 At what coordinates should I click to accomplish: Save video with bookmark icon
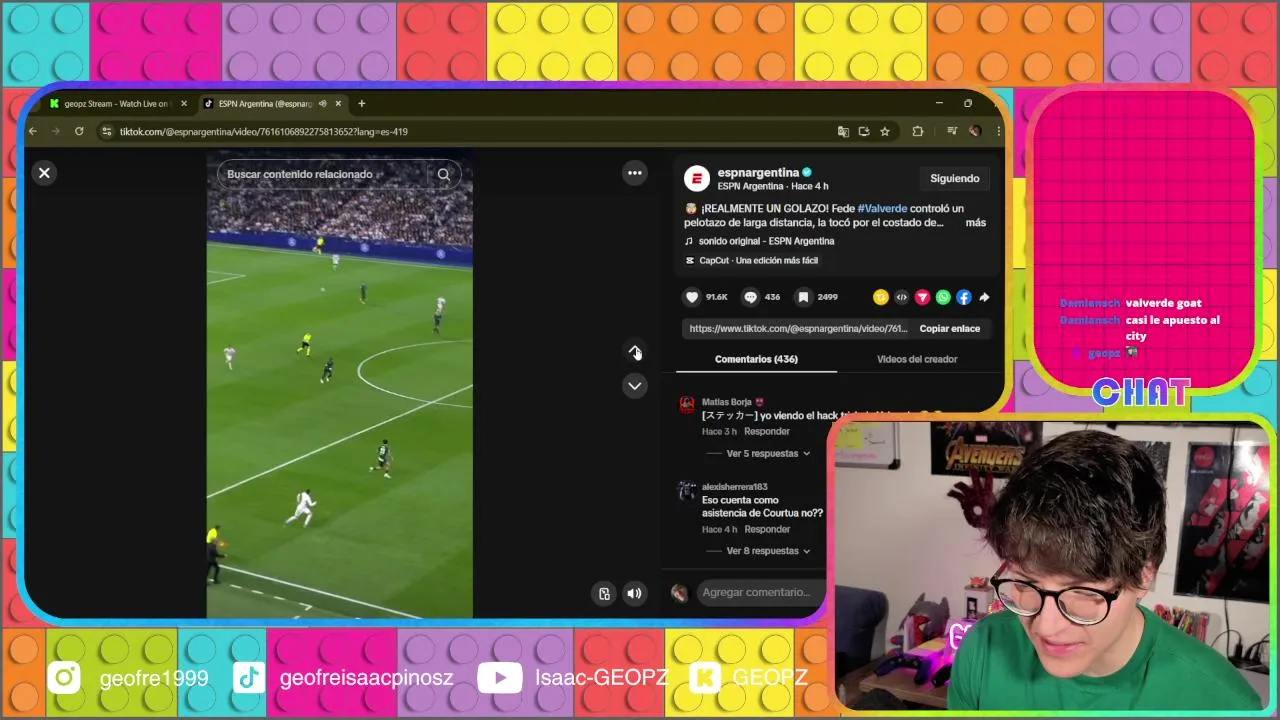coord(803,297)
